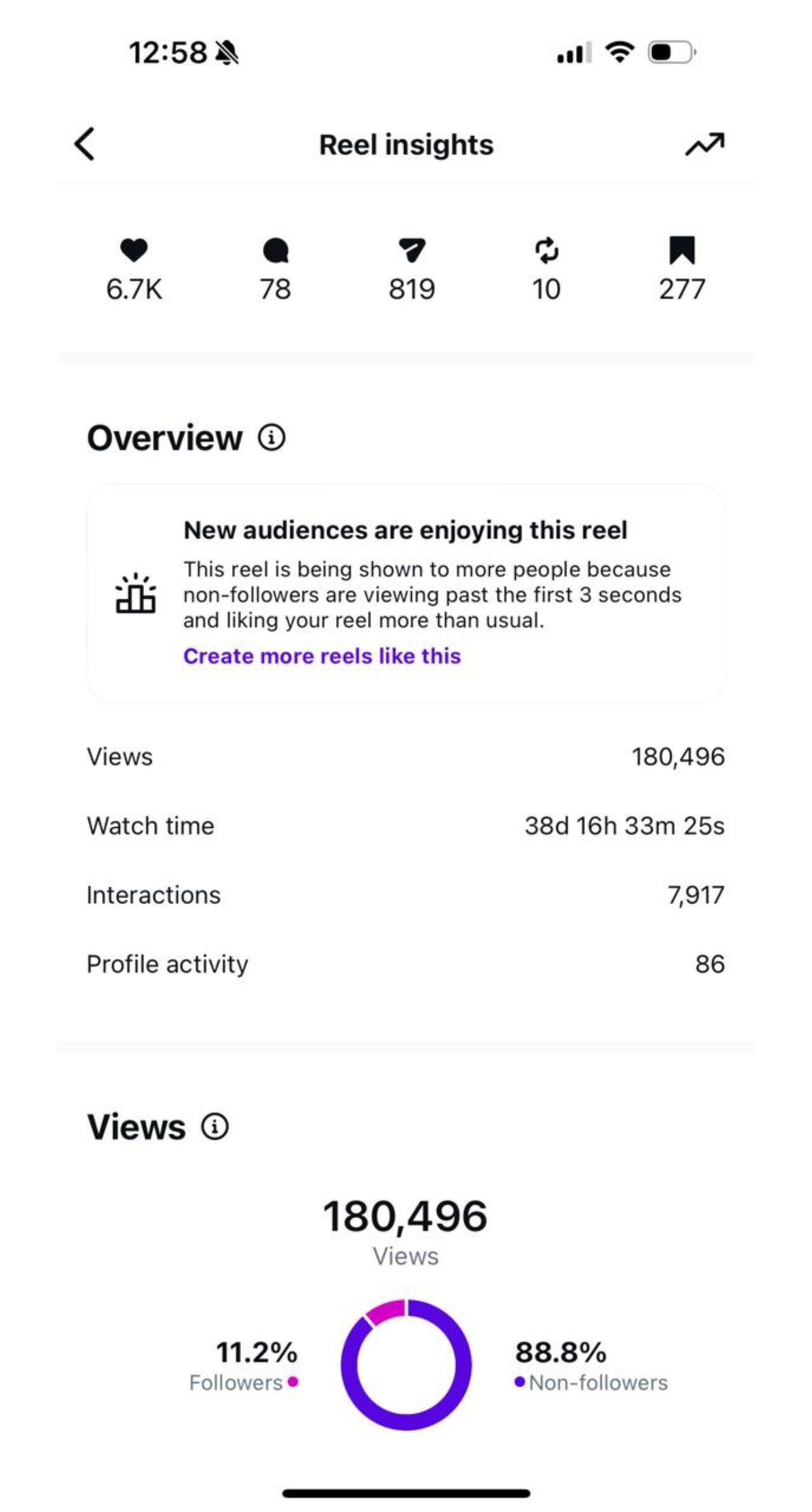Tap the comments bubble icon
The height and width of the screenshot is (1512, 812).
point(275,251)
